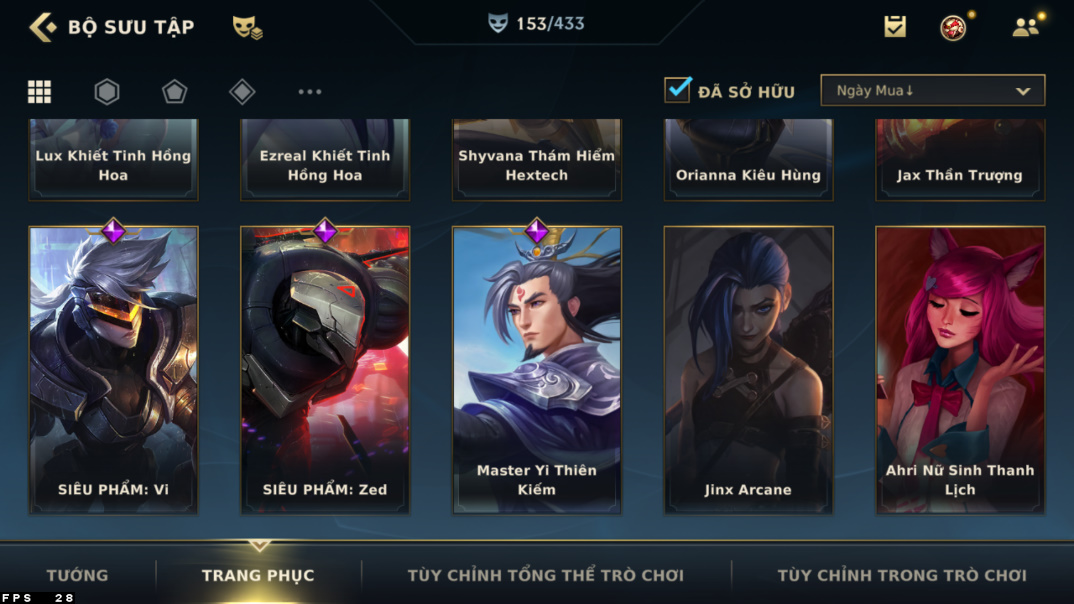Open the Orianna Kiêu Hùng skin card
This screenshot has width=1074, height=604.
748,160
